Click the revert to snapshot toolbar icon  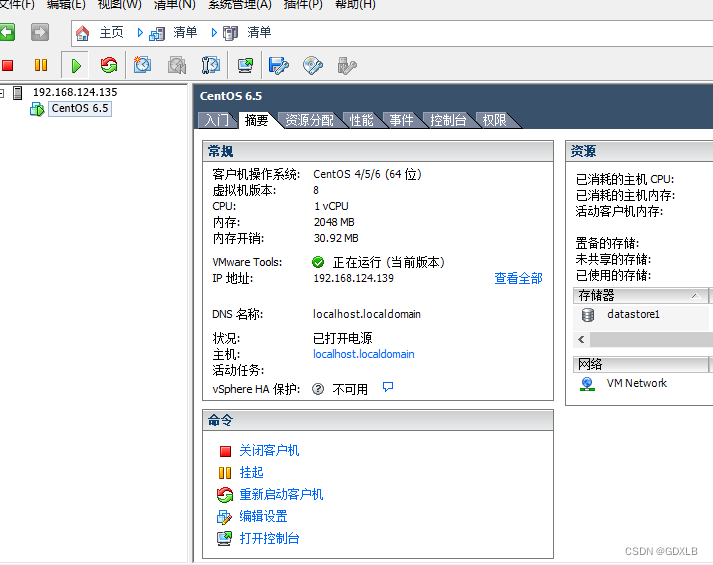[177, 65]
